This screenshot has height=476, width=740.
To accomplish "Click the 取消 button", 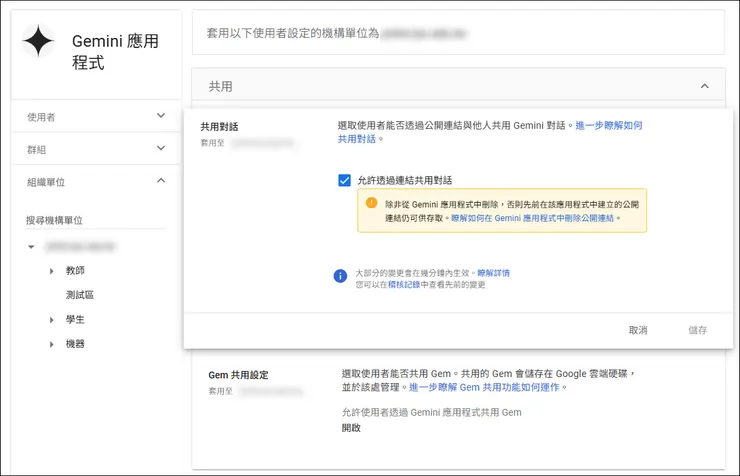I will [638, 330].
